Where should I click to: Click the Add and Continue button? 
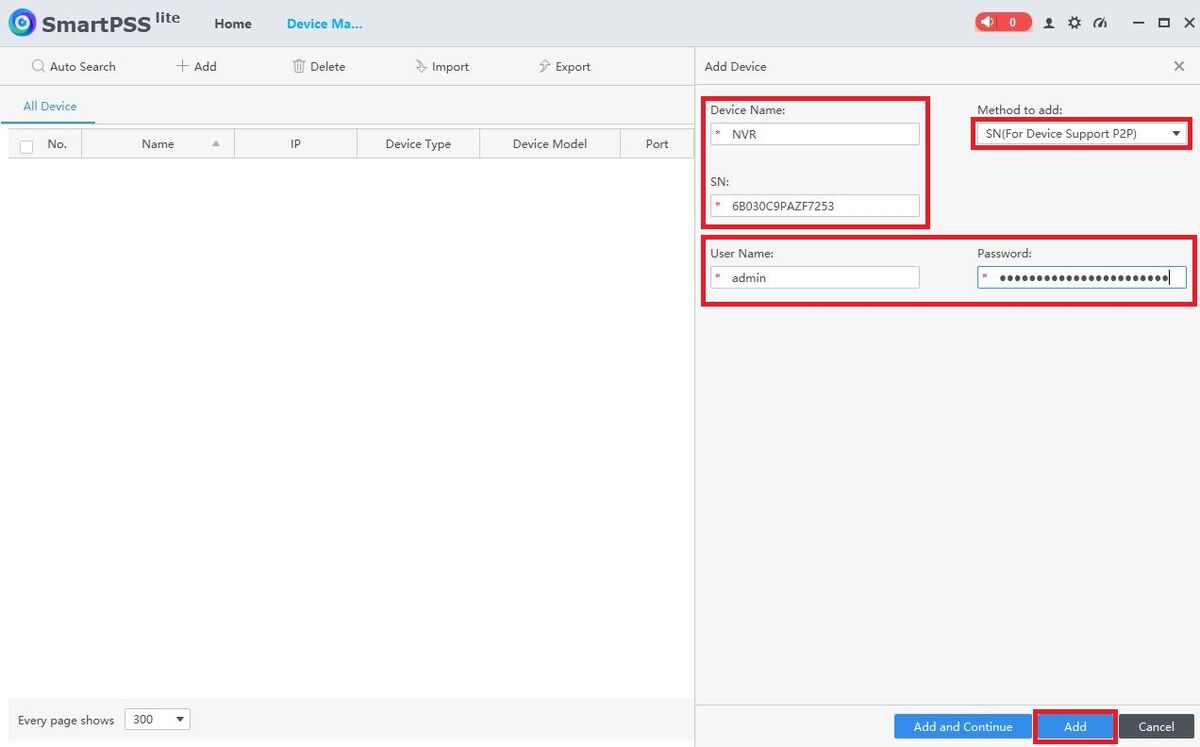coord(963,726)
